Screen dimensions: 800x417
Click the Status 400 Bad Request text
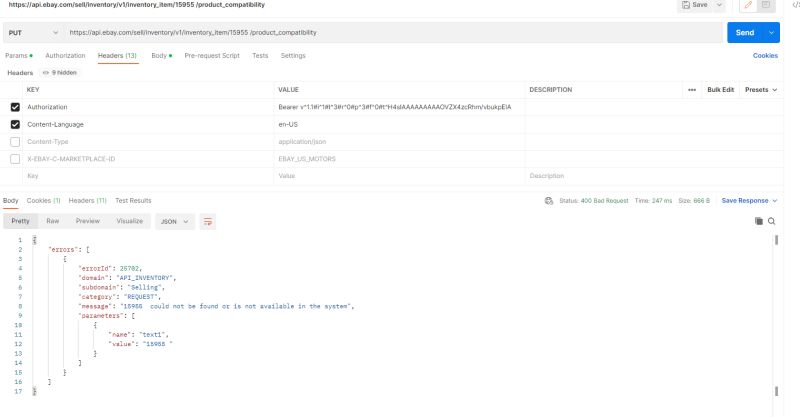593,201
